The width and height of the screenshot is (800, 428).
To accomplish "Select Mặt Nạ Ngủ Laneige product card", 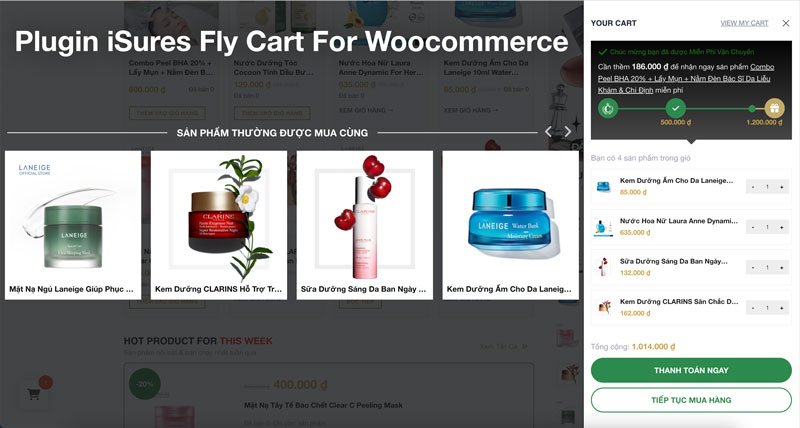I will tap(73, 225).
